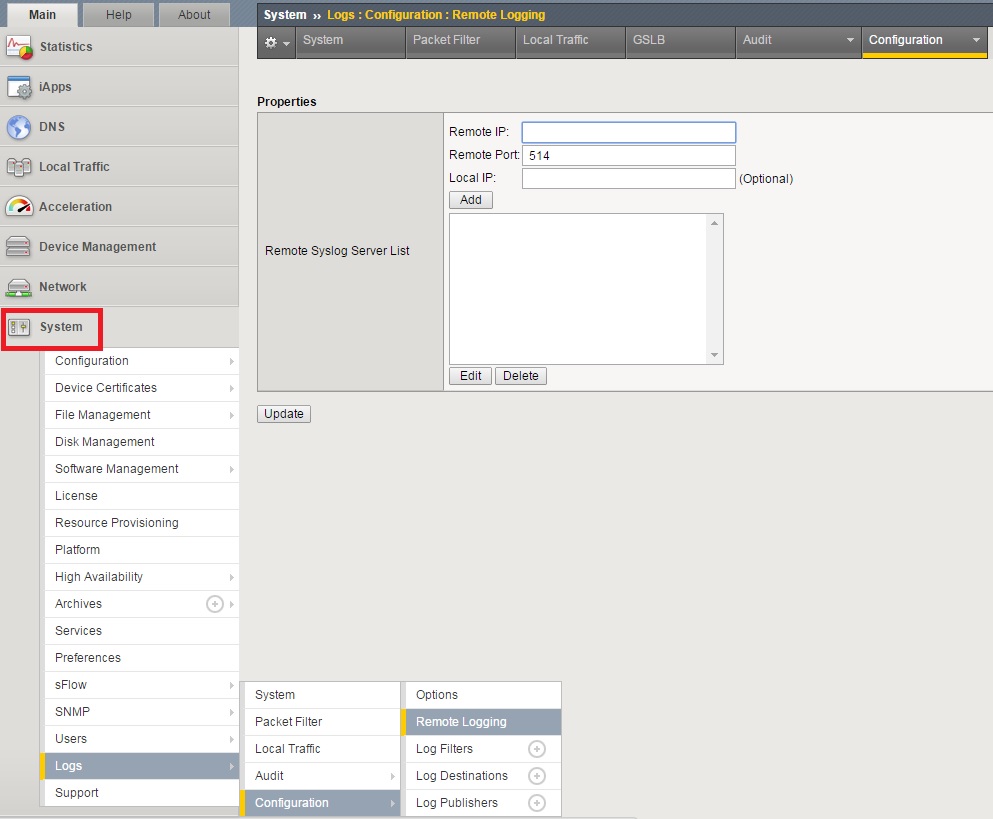
Task: Click the server list scrollbar down arrow
Action: 714,355
